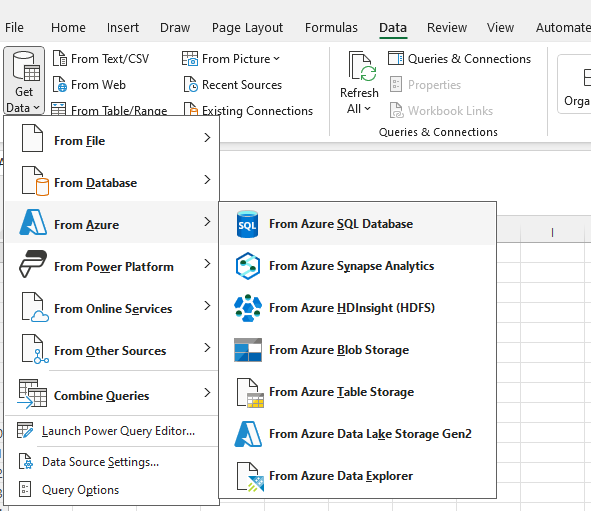Image resolution: width=591 pixels, height=511 pixels.
Task: Switch to the Draw tab
Action: 175,28
